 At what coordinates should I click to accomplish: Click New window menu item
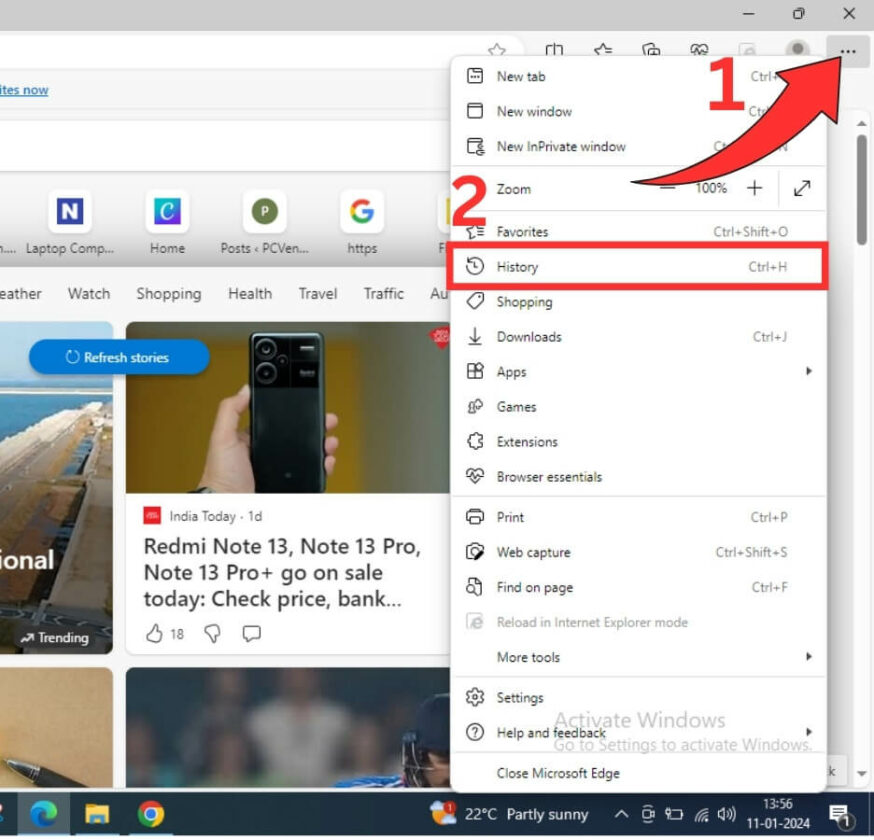coord(638,111)
